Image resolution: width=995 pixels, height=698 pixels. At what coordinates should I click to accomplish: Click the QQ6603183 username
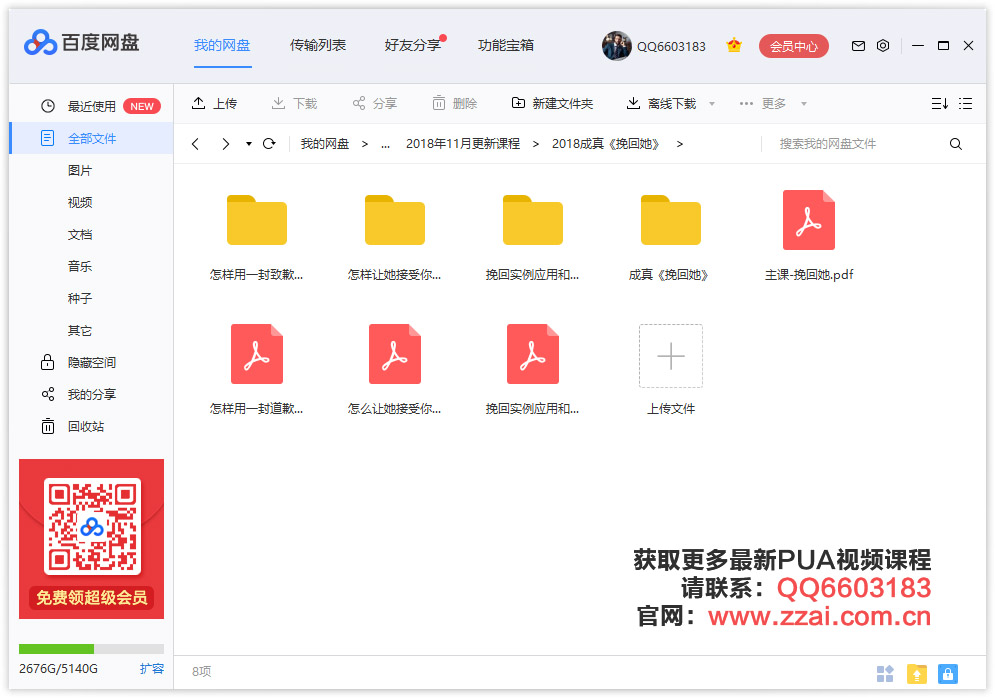(671, 47)
